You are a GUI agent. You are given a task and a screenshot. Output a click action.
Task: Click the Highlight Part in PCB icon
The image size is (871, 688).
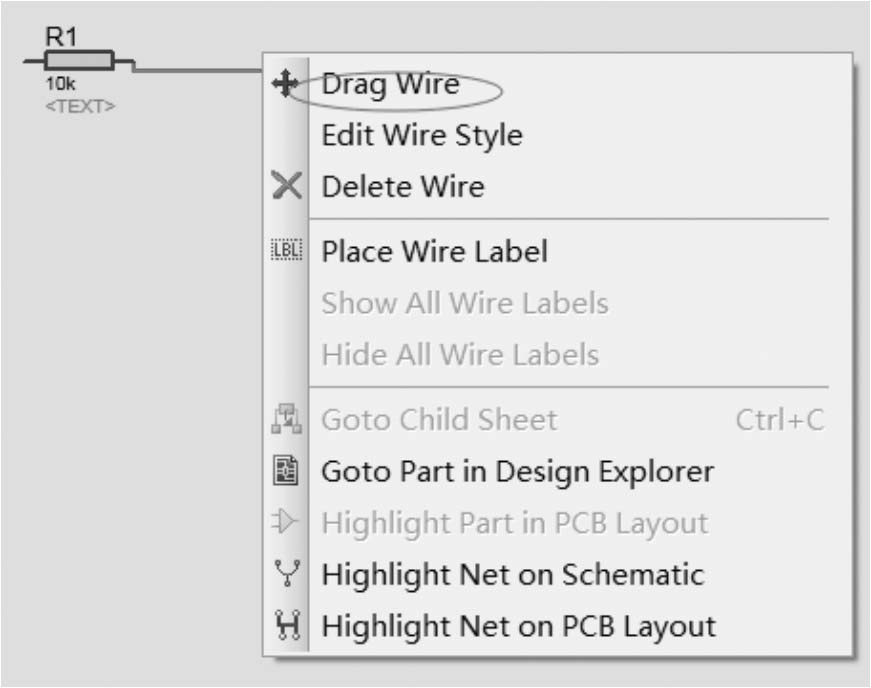pyautogui.click(x=287, y=523)
